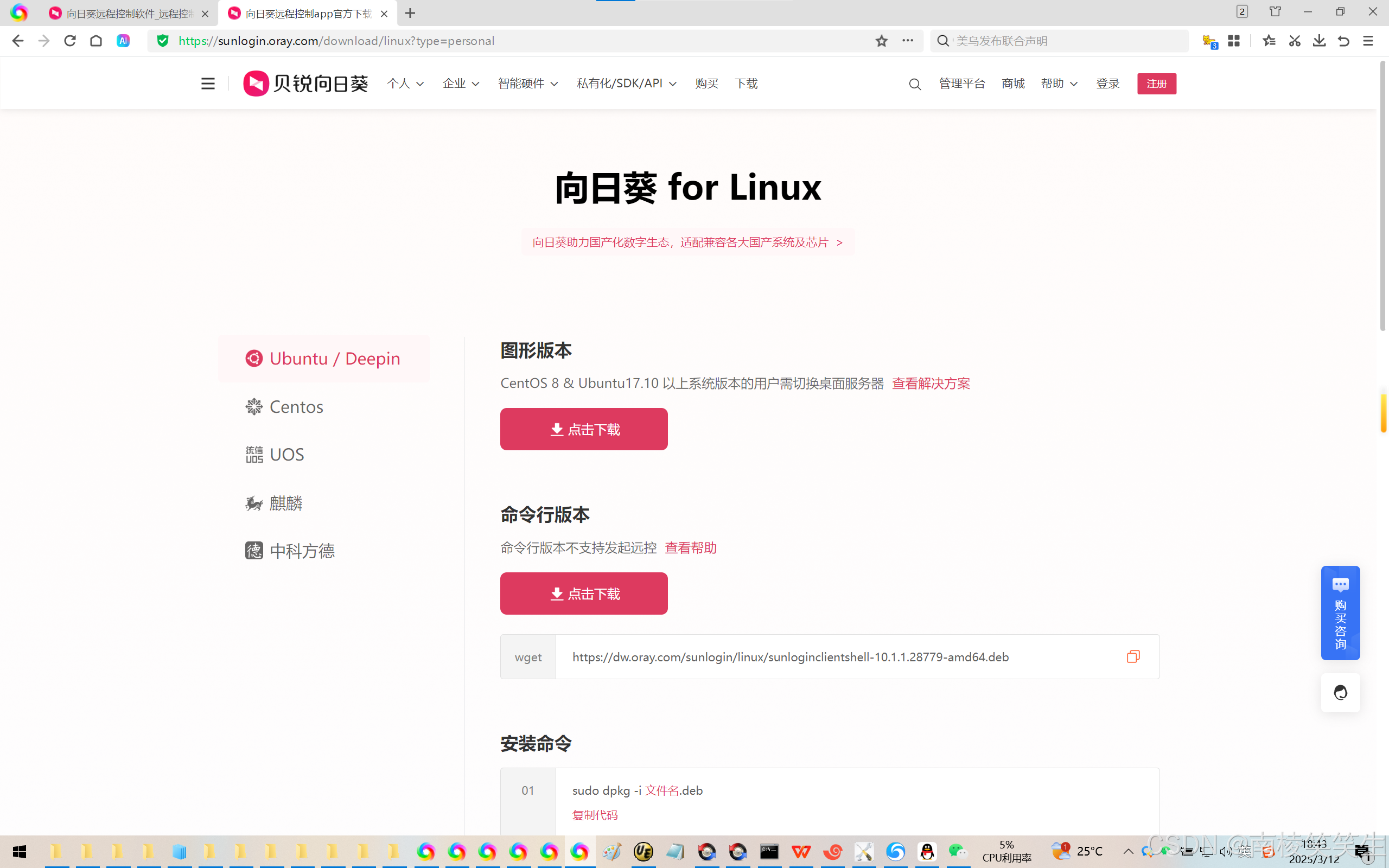Open the AI assistant icon in toolbar
The height and width of the screenshot is (868, 1389).
click(123, 41)
